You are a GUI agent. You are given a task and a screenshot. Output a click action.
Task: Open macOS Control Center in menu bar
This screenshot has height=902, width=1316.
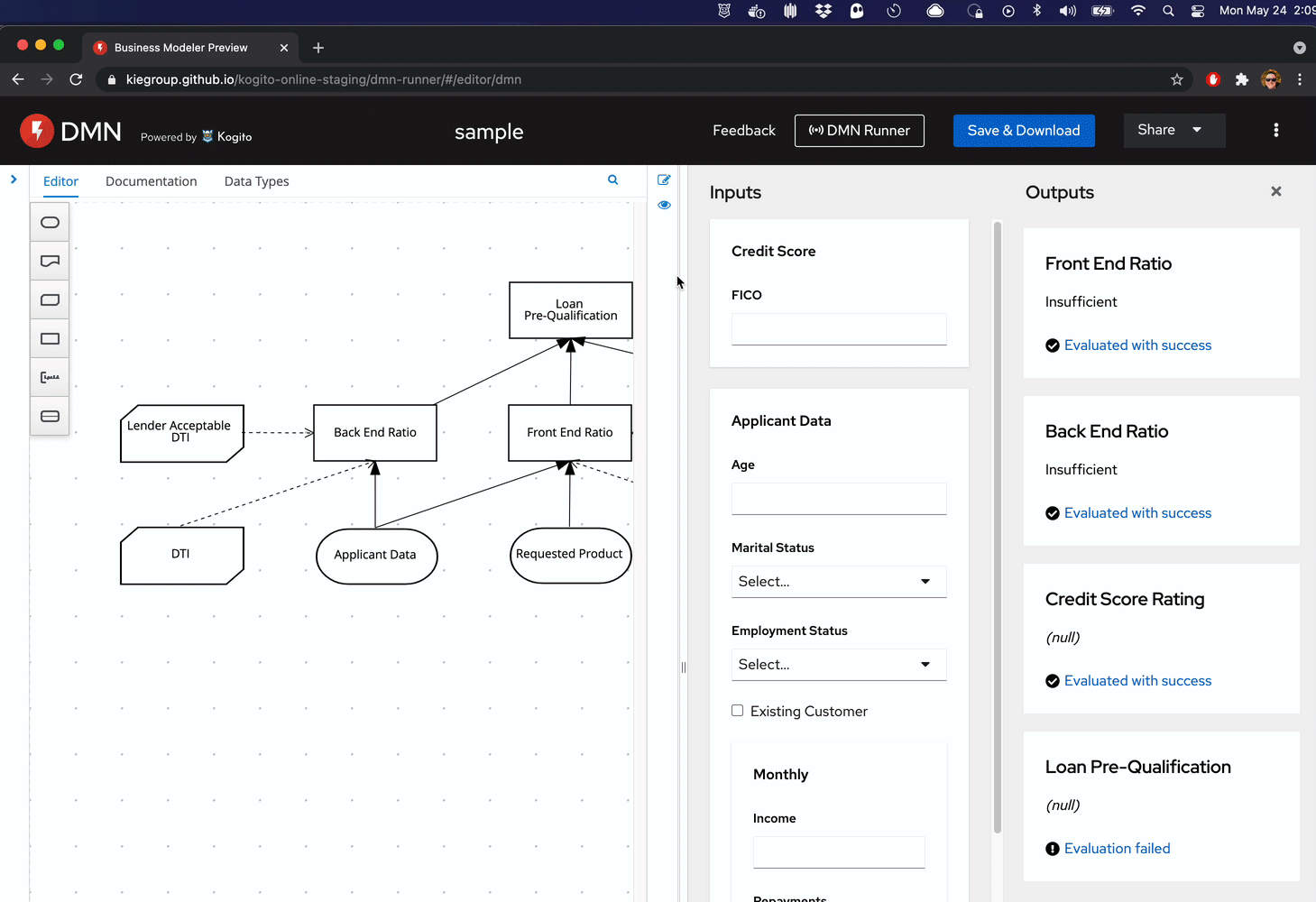[x=1197, y=11]
